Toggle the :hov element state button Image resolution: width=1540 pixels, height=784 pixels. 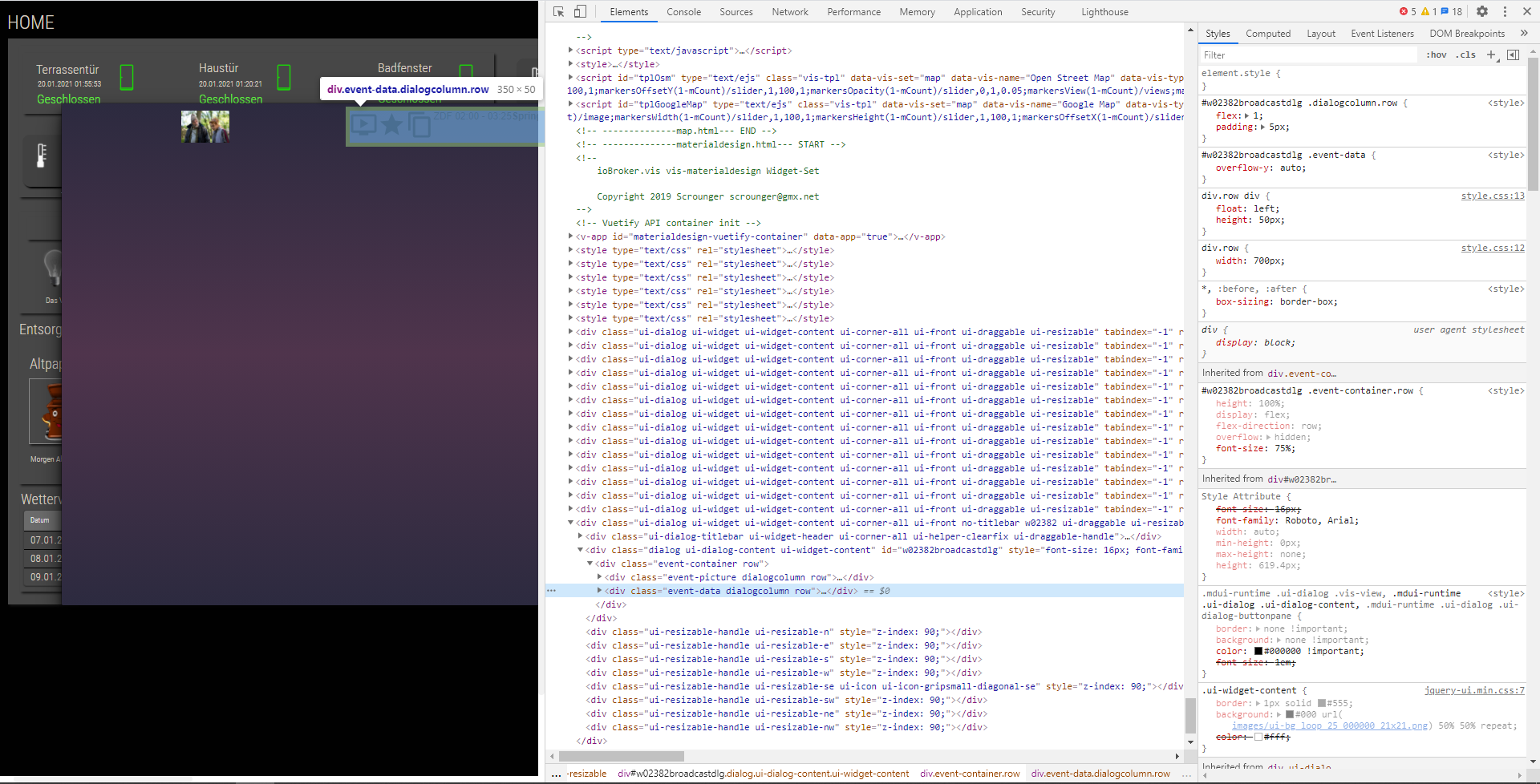coord(1437,55)
